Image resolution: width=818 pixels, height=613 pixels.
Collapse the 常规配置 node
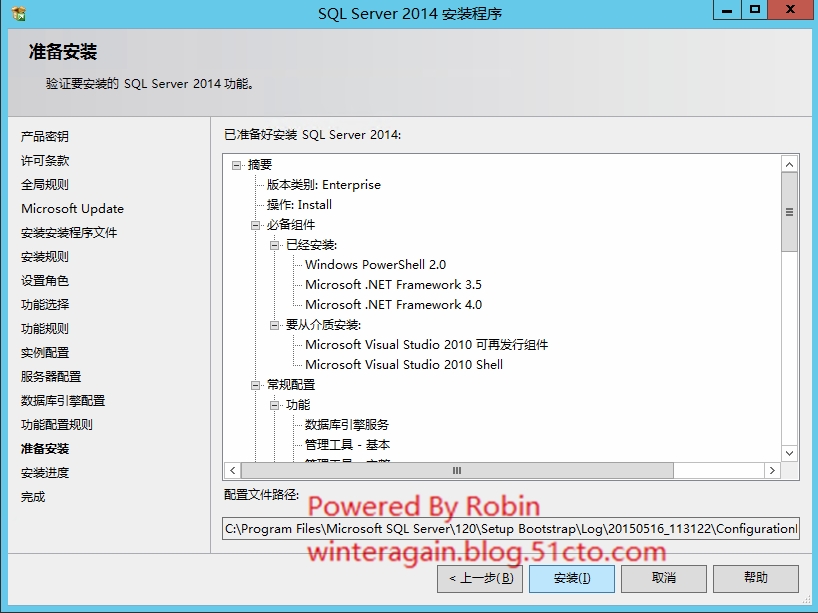coord(255,386)
